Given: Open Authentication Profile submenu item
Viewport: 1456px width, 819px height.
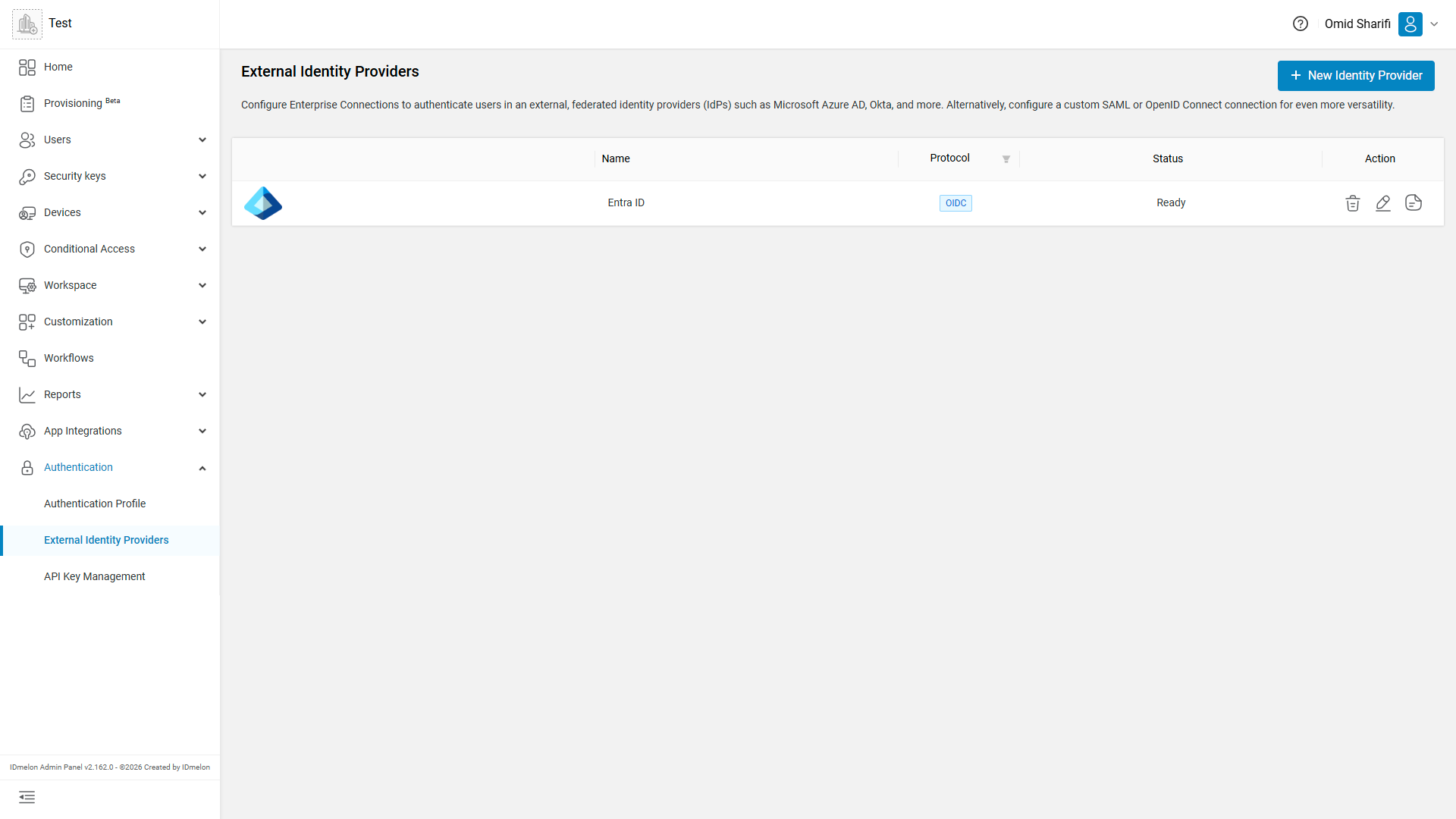Looking at the screenshot, I should 110,504.
